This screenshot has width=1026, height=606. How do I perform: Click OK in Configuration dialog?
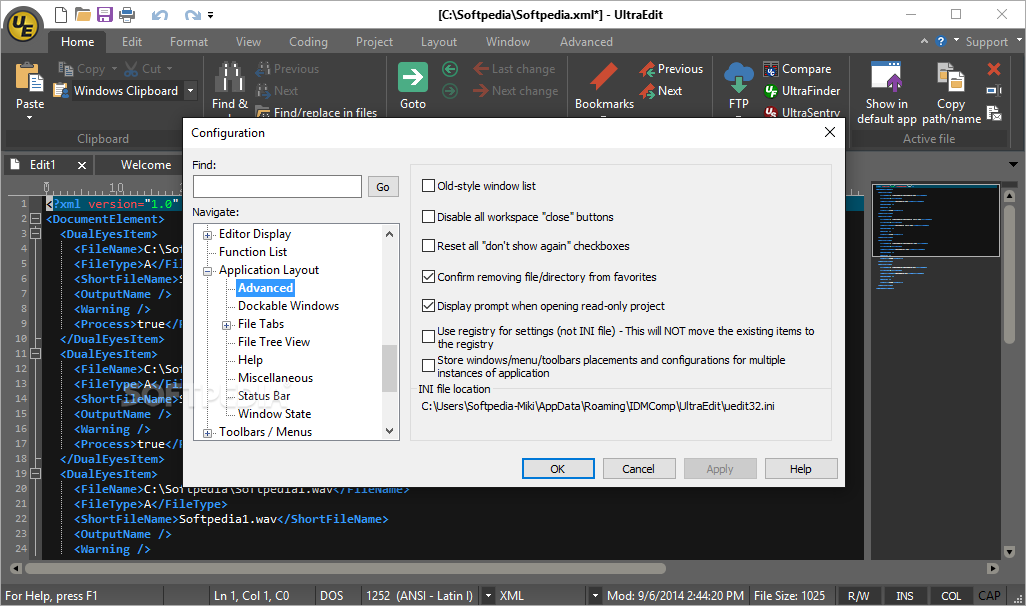(x=557, y=469)
